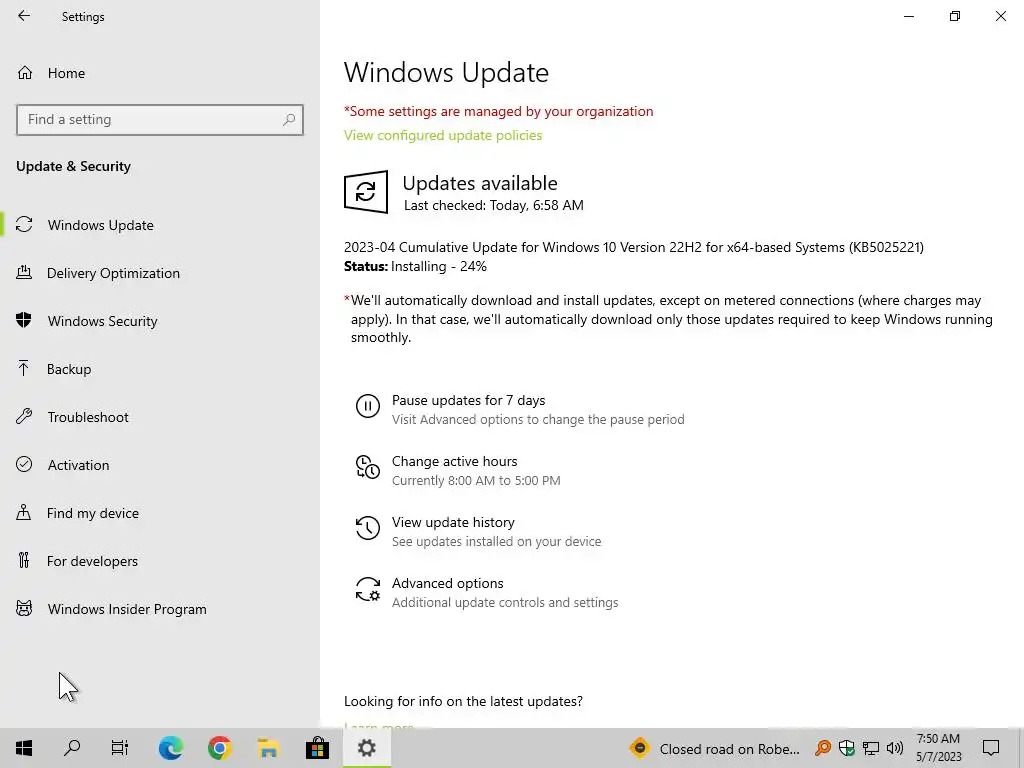The image size is (1024, 768).
Task: Launch Microsoft Edge from the taskbar
Action: [x=170, y=748]
